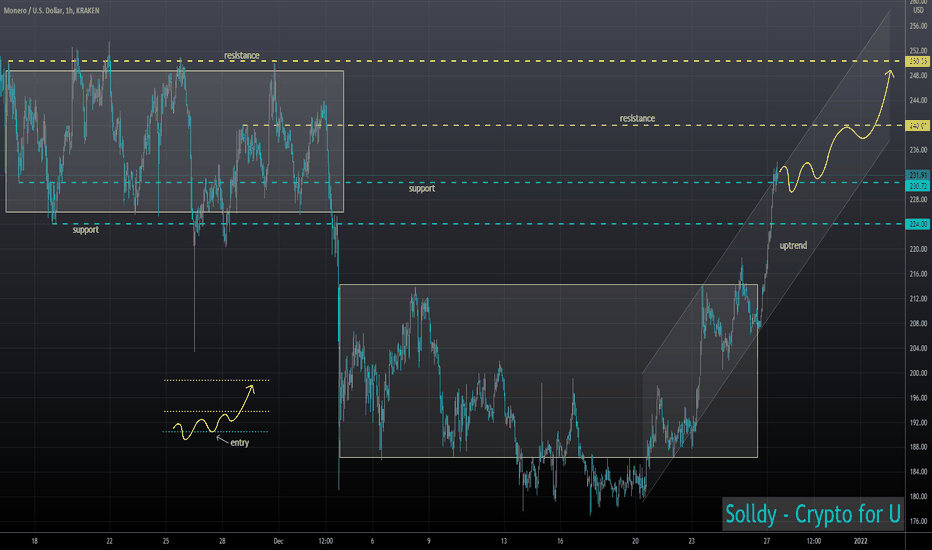932x550 pixels.
Task: Click the 231.91 current price tag
Action: coord(918,175)
